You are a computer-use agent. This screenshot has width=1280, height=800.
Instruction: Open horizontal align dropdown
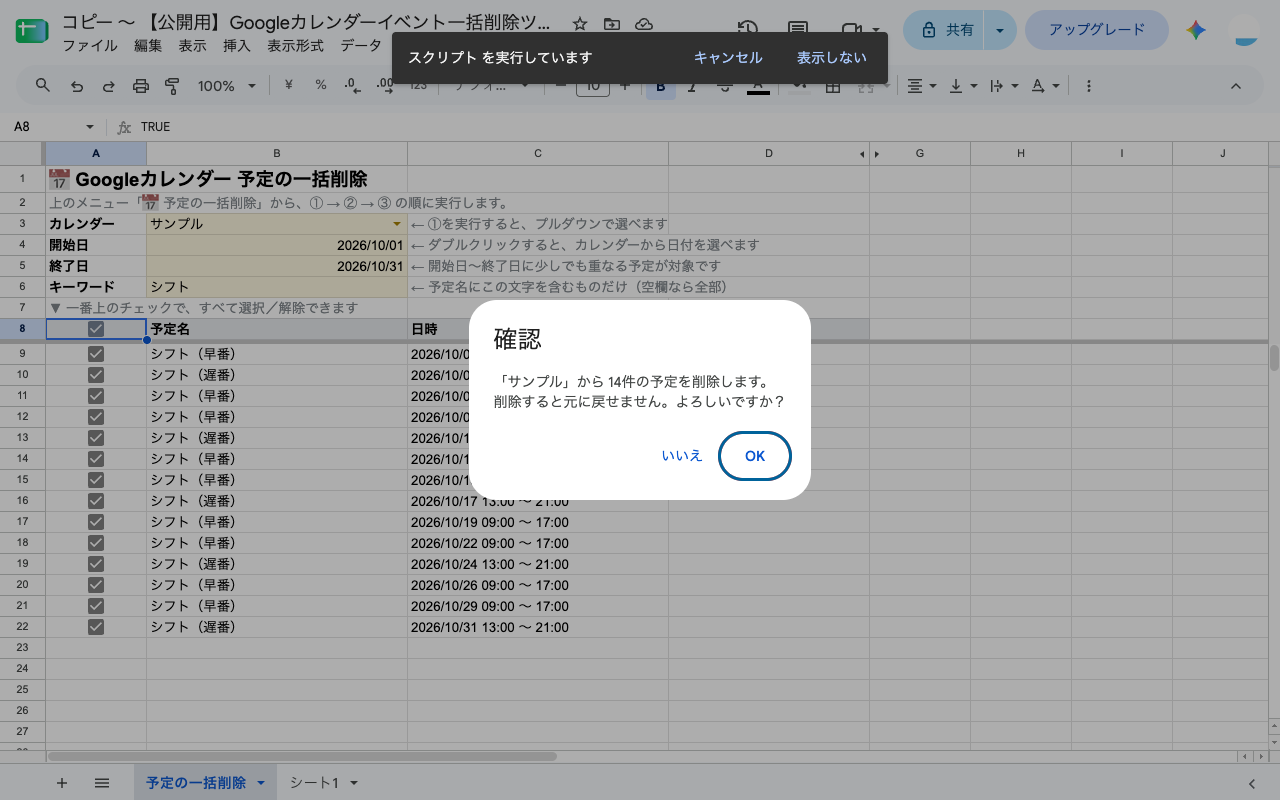921,86
